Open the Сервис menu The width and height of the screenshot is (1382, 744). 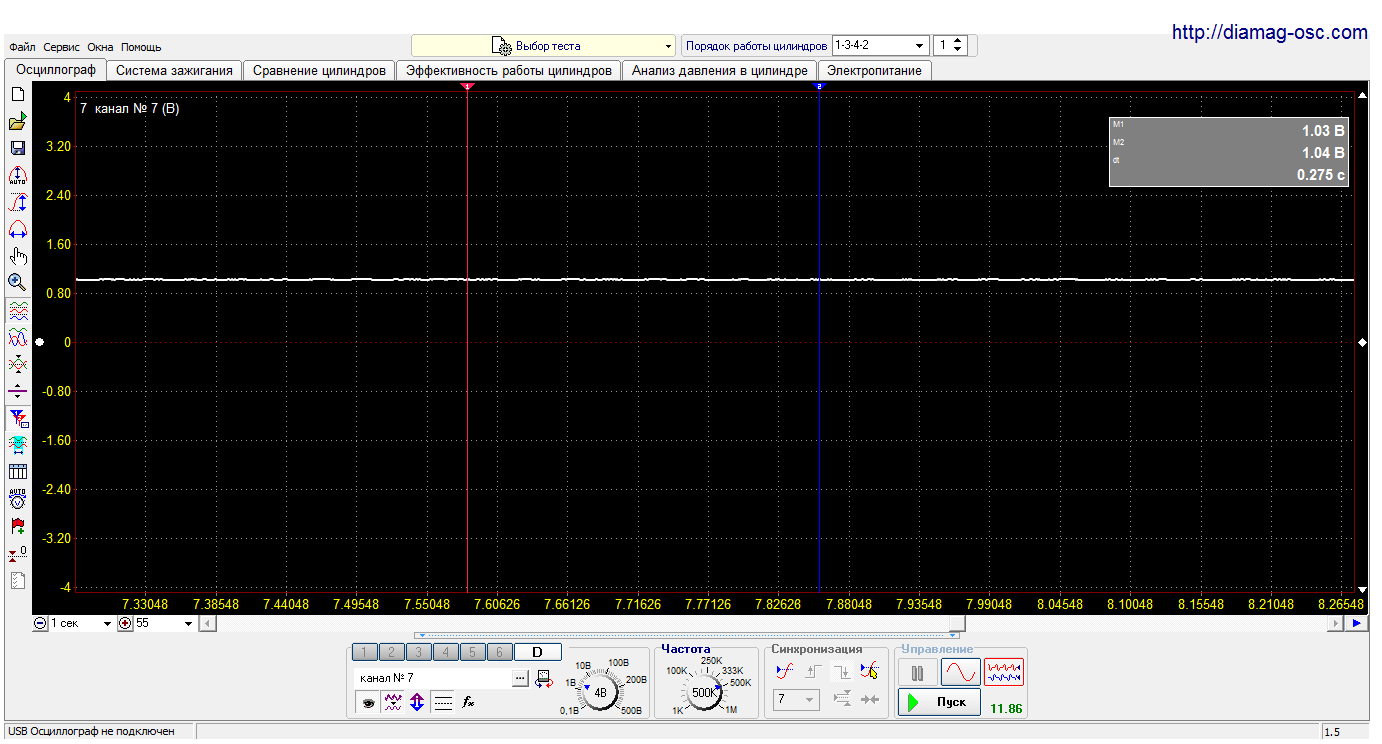[62, 47]
